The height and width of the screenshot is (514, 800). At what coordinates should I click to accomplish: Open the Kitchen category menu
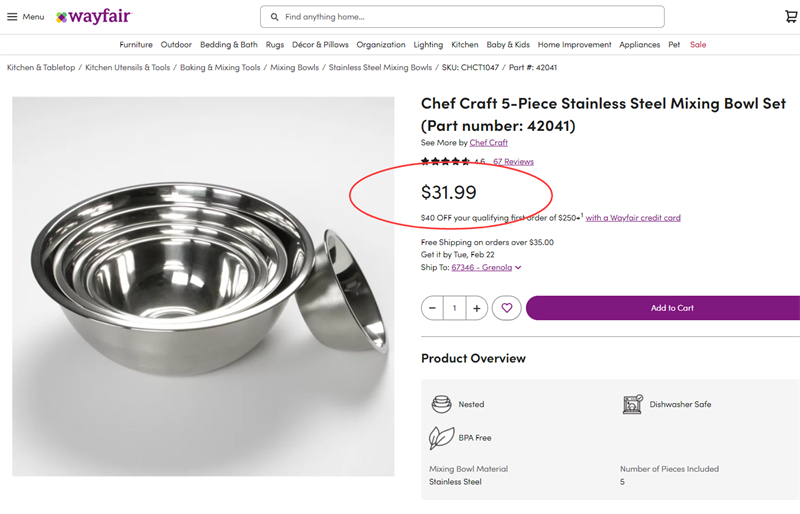tap(465, 45)
